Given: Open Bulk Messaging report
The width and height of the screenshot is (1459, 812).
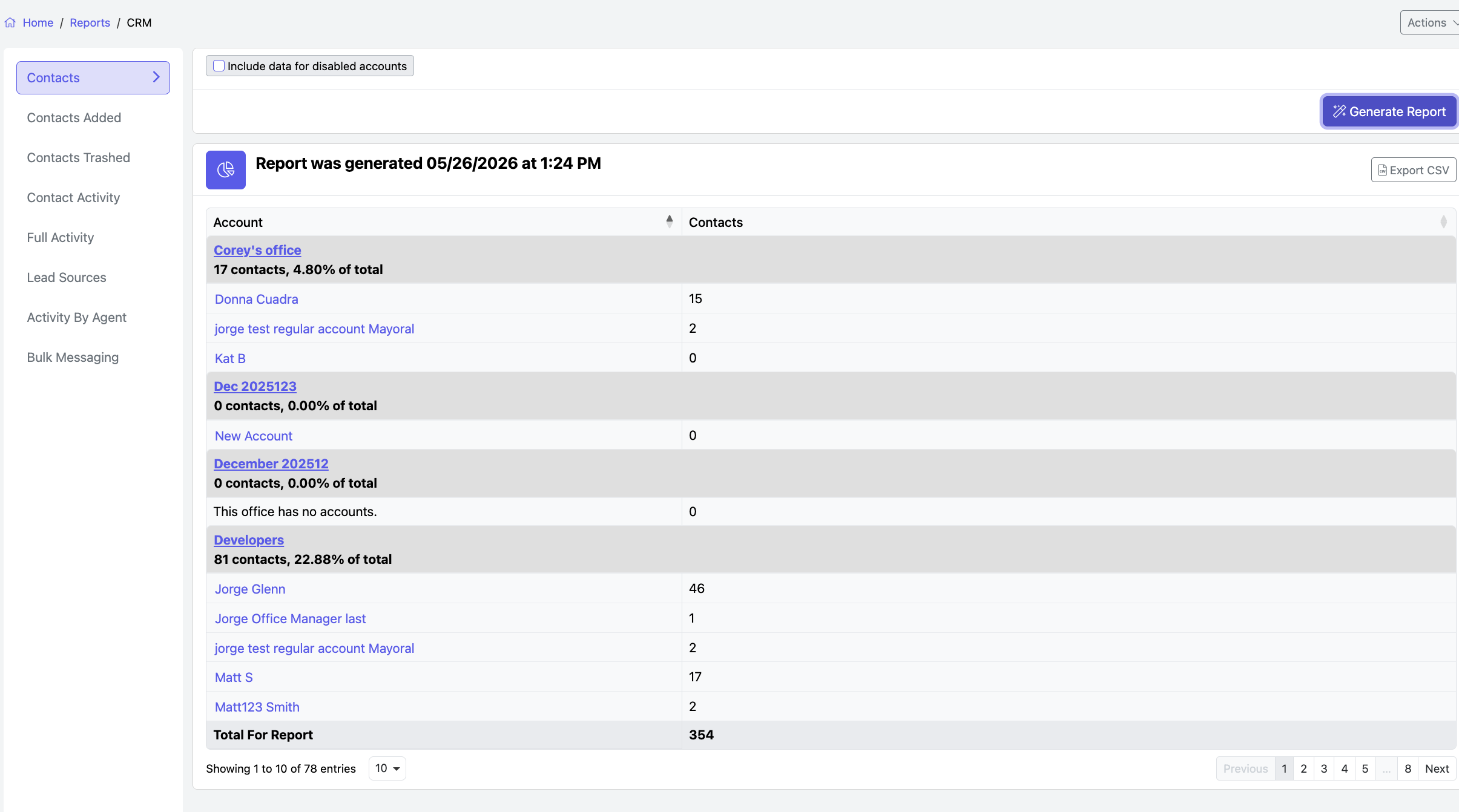Looking at the screenshot, I should (x=73, y=357).
